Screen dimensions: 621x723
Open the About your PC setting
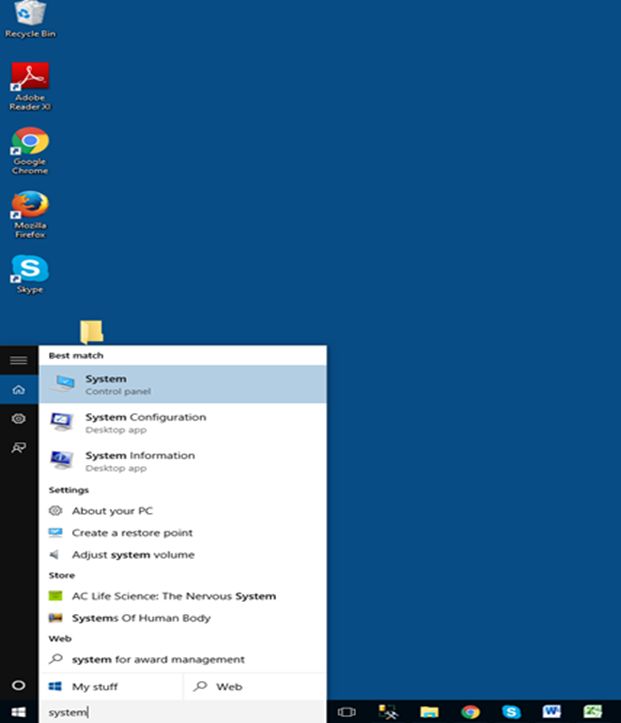coord(183,511)
